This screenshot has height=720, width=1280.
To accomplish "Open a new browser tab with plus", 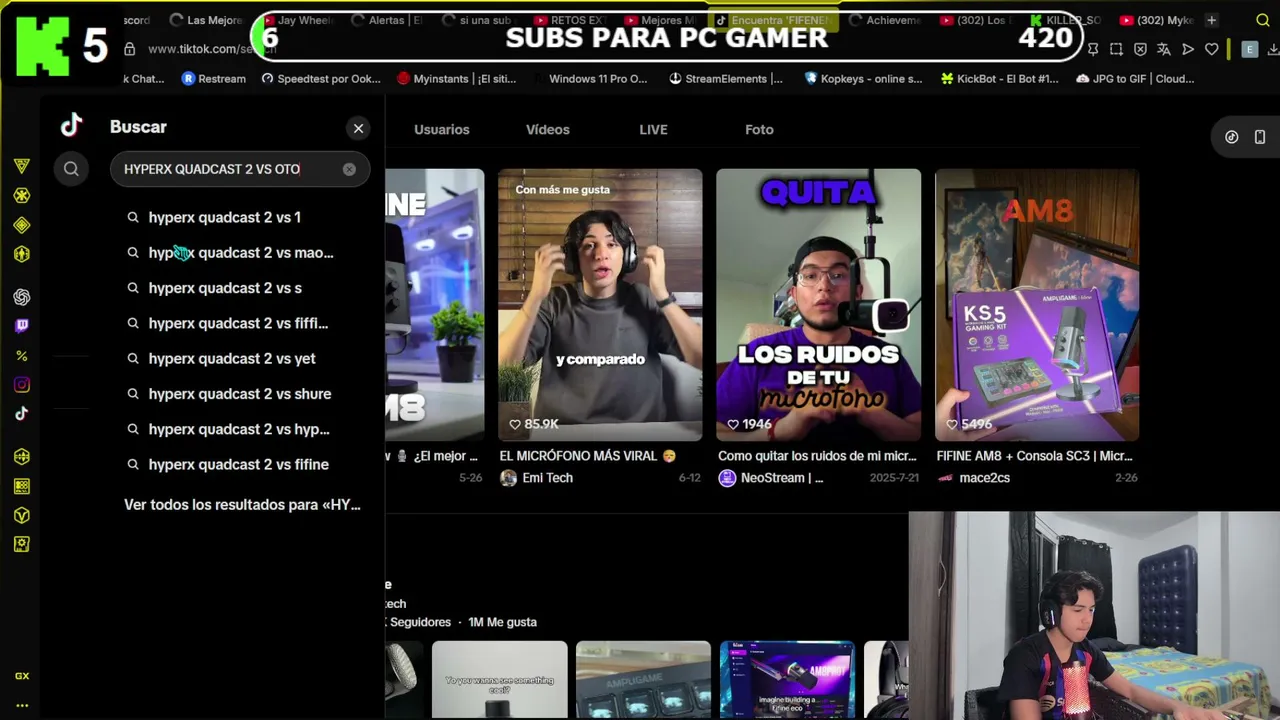I will point(1211,20).
